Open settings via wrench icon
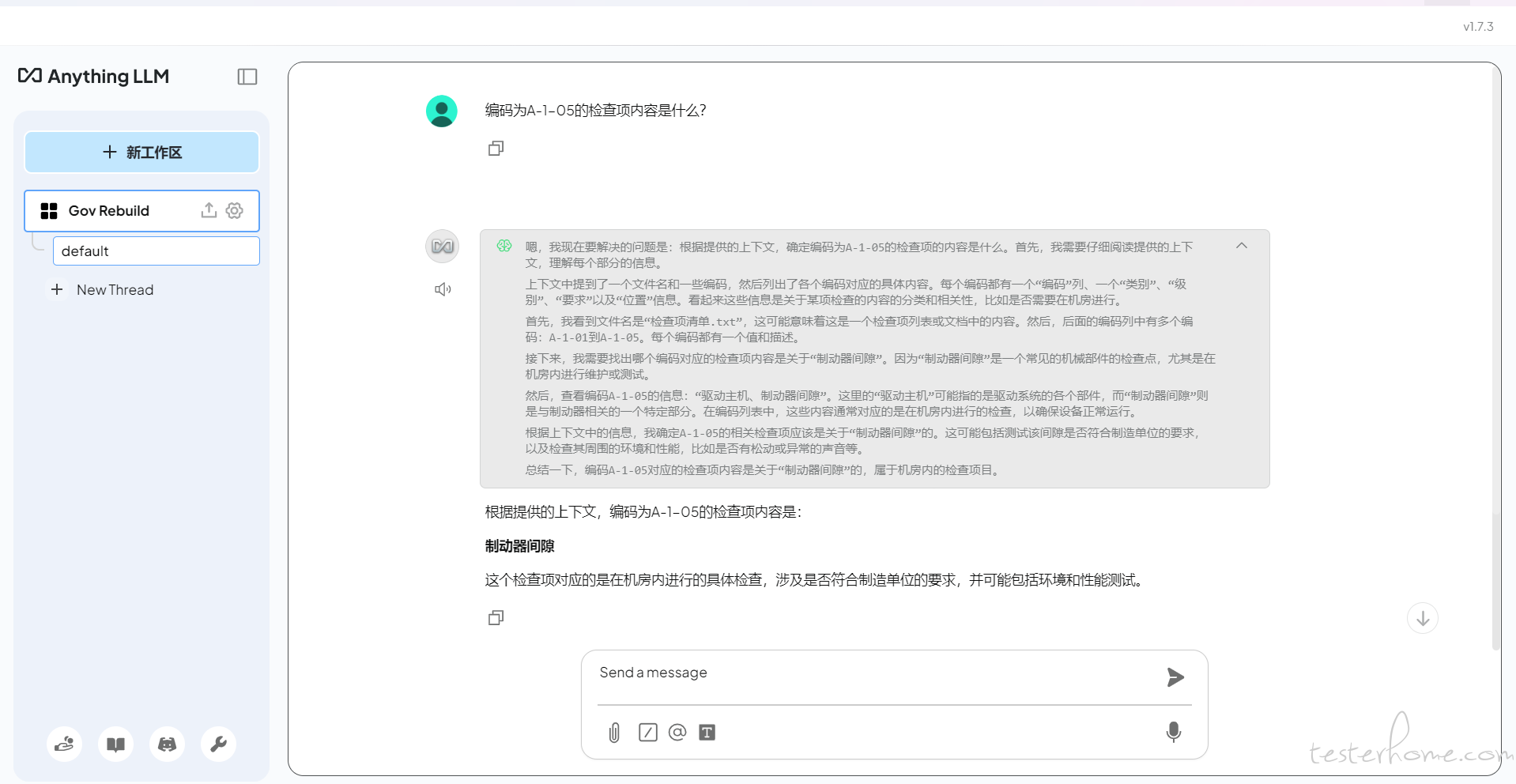 (219, 744)
